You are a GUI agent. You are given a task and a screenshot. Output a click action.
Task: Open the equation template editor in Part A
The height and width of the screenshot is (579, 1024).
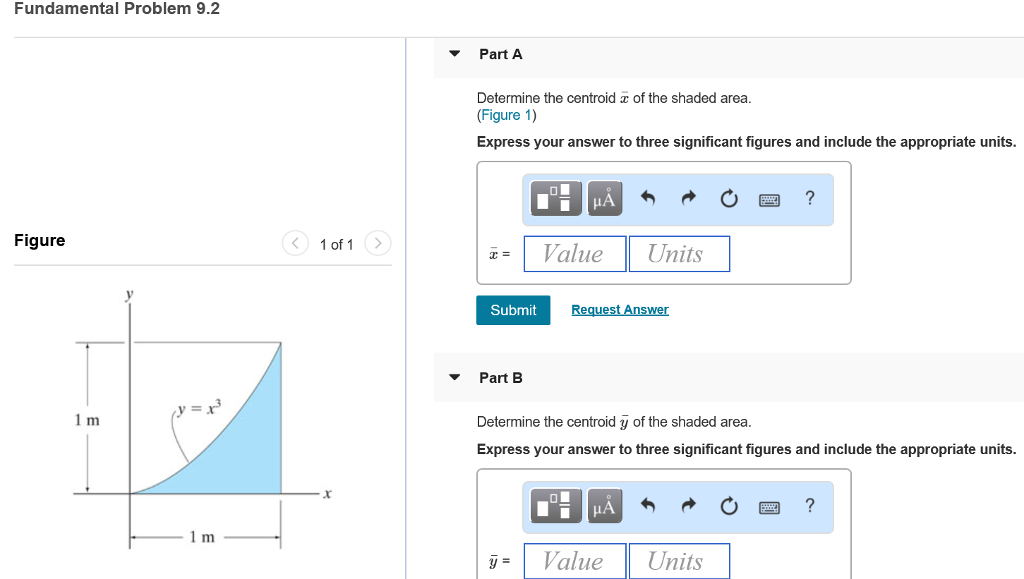556,198
